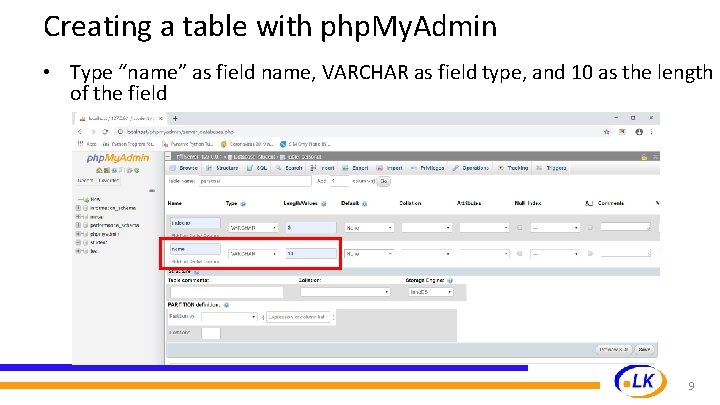Open the Type dropdown in the first column row
Screen dimensions: 720x405
[x=253, y=228]
